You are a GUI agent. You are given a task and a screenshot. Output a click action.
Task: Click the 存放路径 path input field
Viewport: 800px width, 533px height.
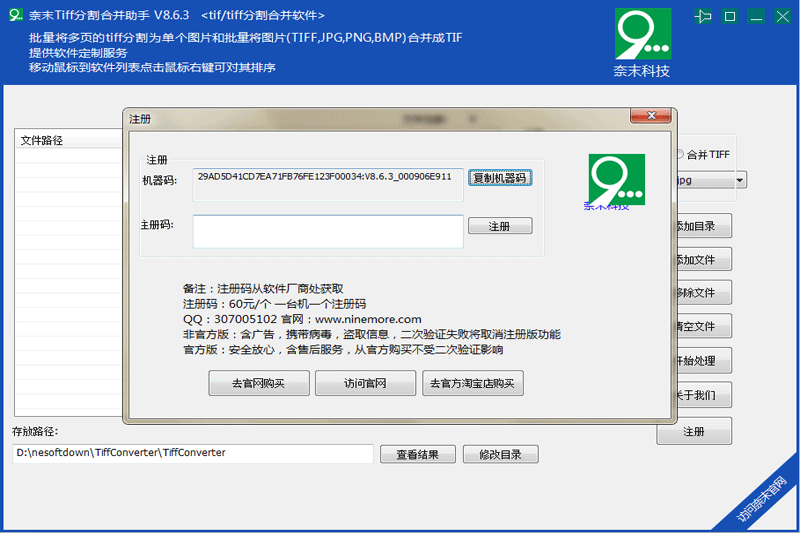[x=193, y=453]
